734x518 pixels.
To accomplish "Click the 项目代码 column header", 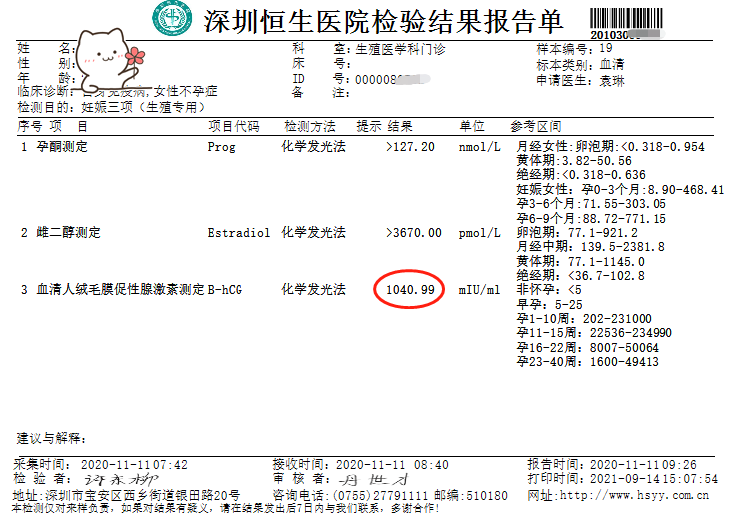I will (234, 126).
